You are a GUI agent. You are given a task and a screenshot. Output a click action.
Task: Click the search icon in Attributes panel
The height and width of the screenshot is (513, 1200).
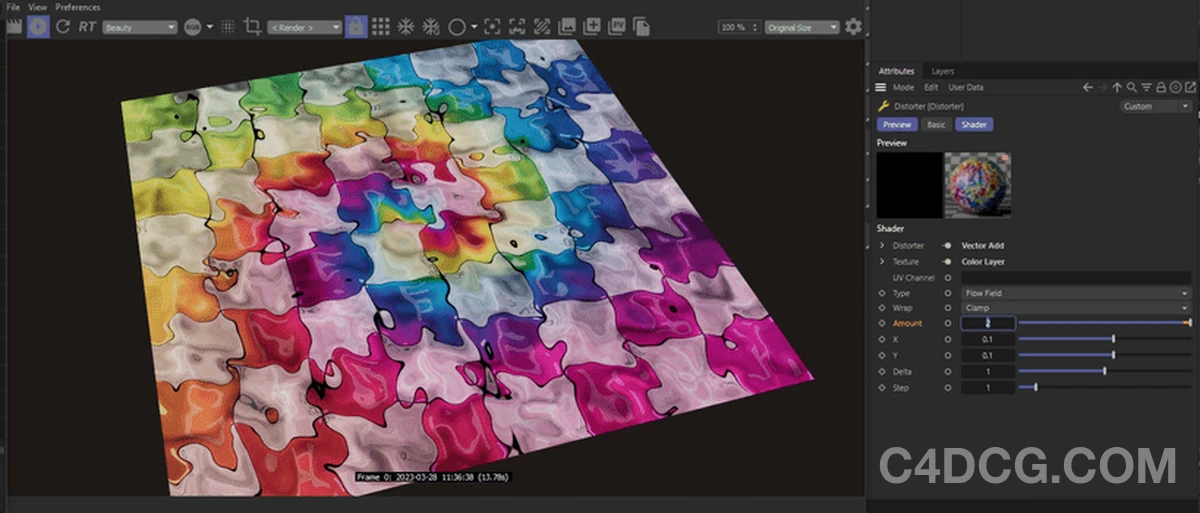(1131, 88)
